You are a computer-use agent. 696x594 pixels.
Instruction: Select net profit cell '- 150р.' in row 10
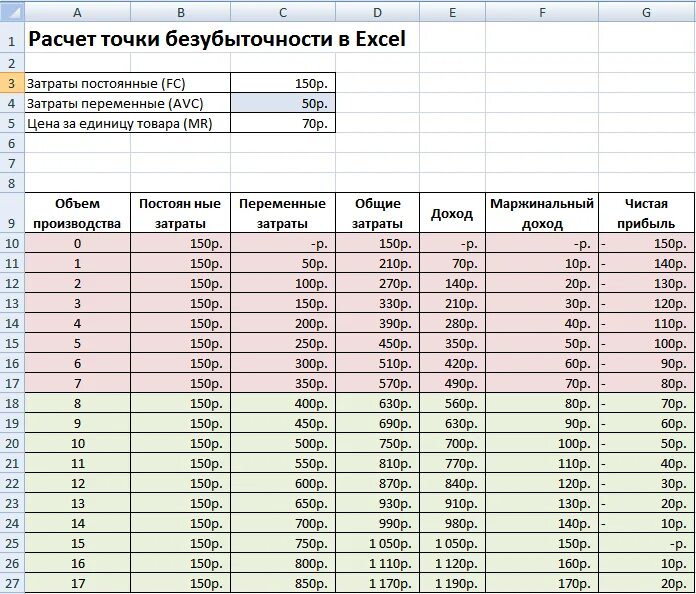(x=646, y=243)
